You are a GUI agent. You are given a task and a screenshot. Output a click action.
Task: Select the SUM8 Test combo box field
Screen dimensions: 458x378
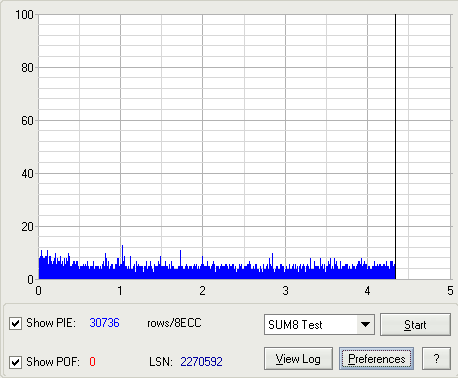[319, 324]
